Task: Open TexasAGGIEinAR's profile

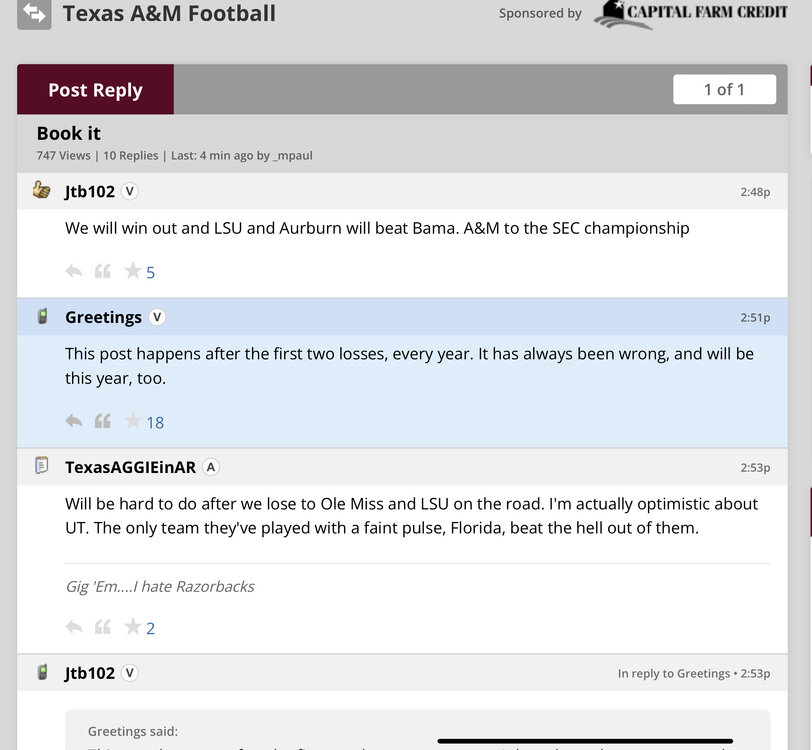Action: (130, 467)
